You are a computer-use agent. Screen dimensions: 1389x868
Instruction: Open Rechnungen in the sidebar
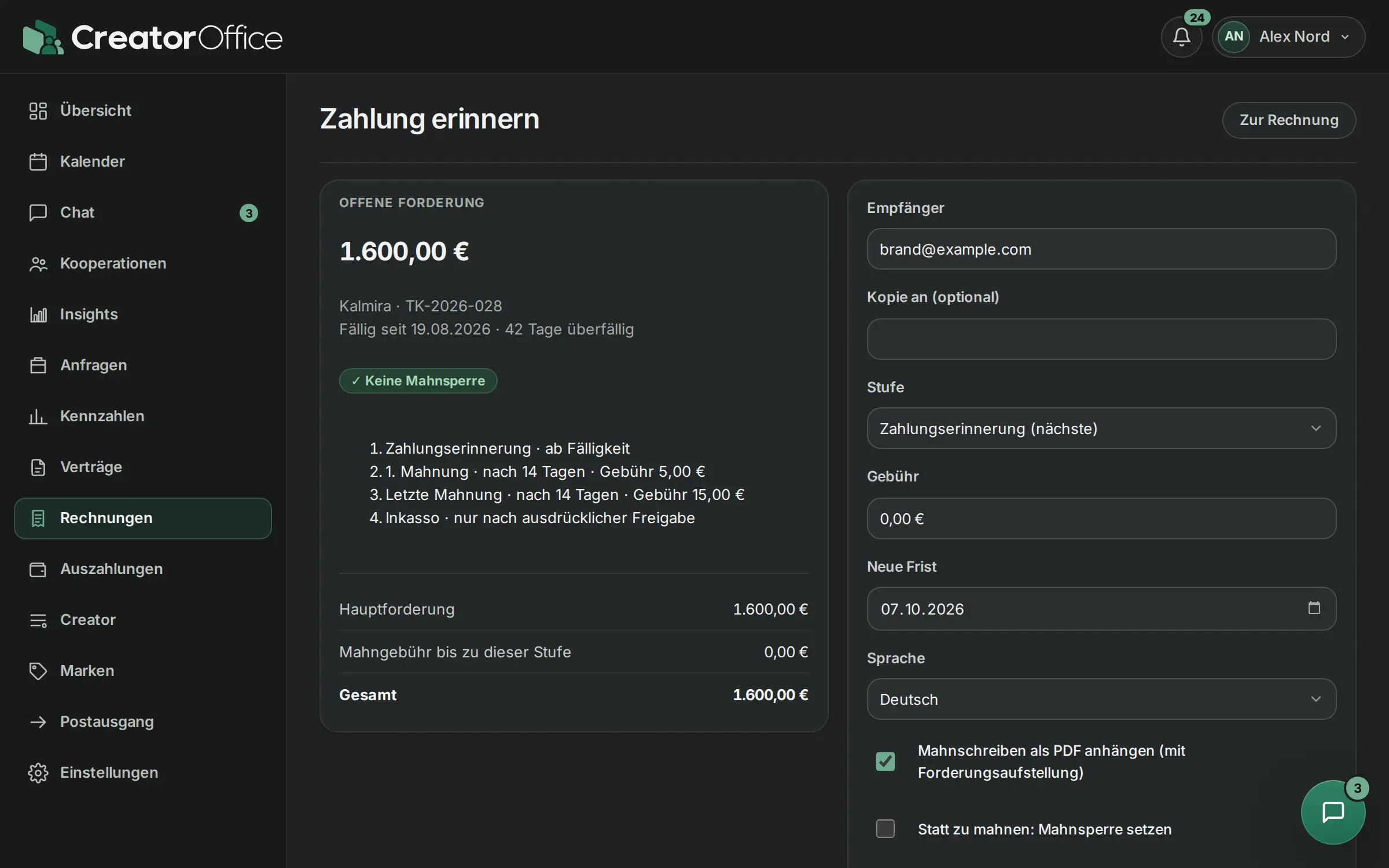tap(143, 518)
